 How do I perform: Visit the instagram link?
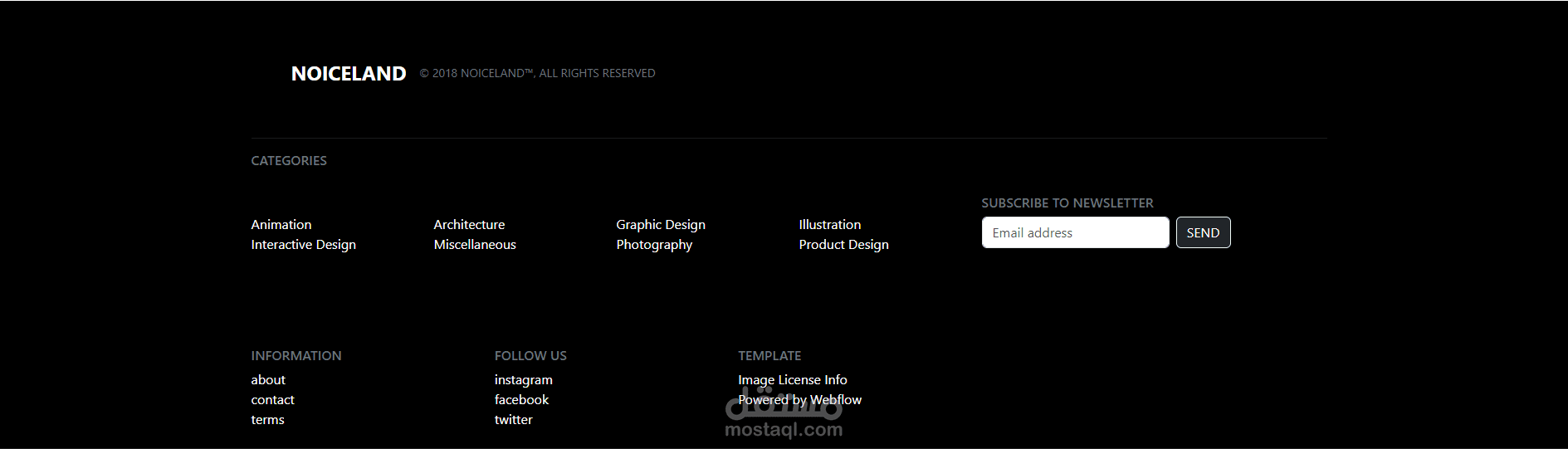[x=524, y=379]
